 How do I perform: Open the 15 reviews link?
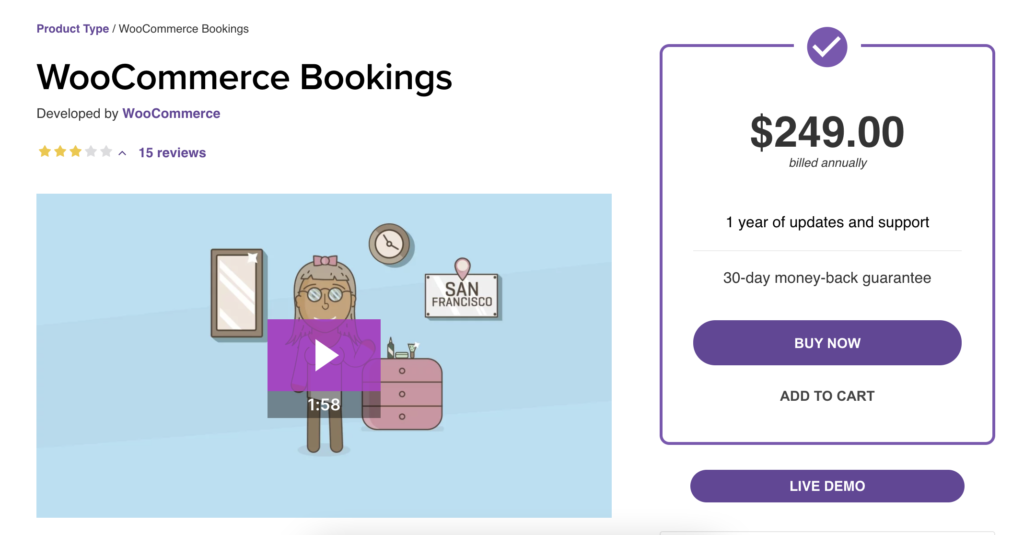click(172, 153)
